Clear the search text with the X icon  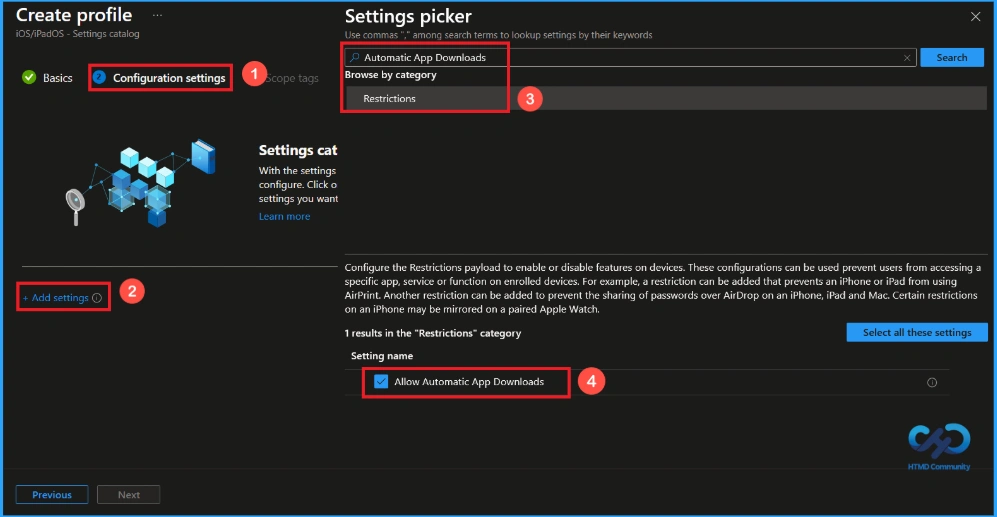[x=907, y=58]
